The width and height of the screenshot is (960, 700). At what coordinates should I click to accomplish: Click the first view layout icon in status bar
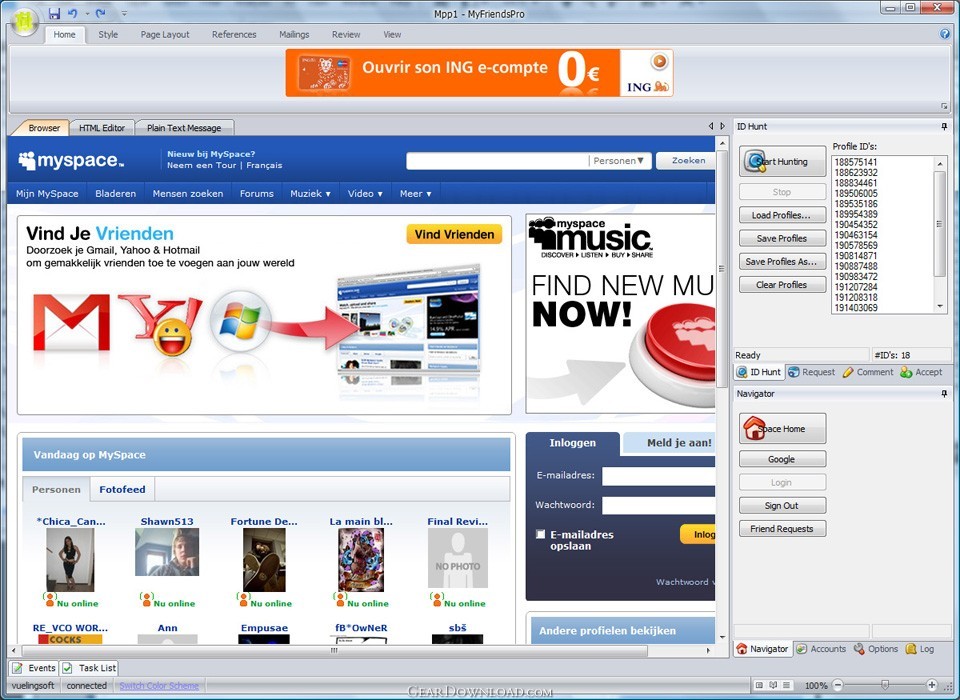759,685
